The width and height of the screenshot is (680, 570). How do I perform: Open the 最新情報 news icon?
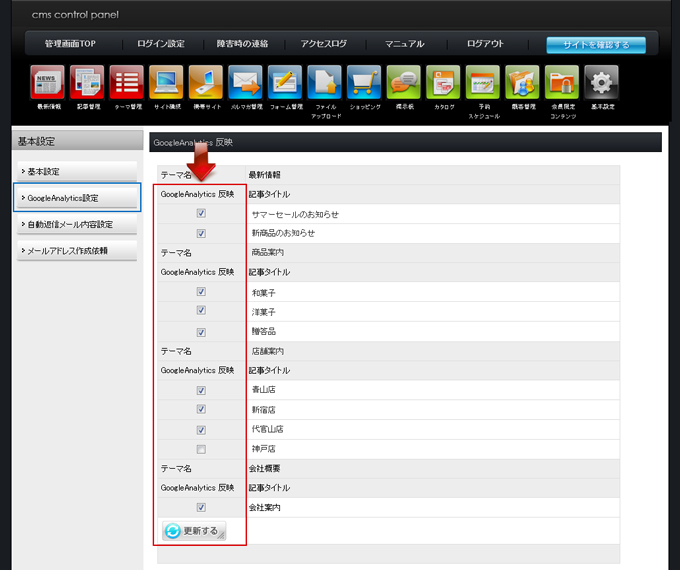tap(47, 82)
